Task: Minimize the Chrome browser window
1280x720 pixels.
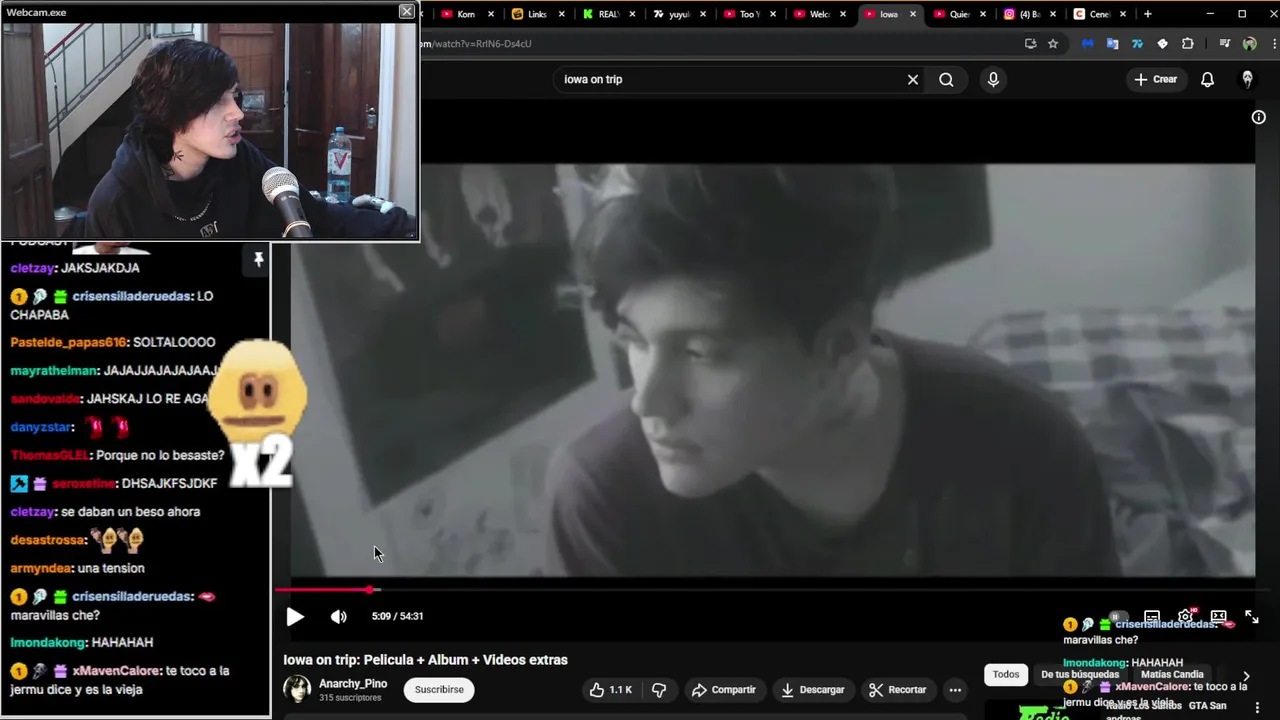Action: point(1210,14)
